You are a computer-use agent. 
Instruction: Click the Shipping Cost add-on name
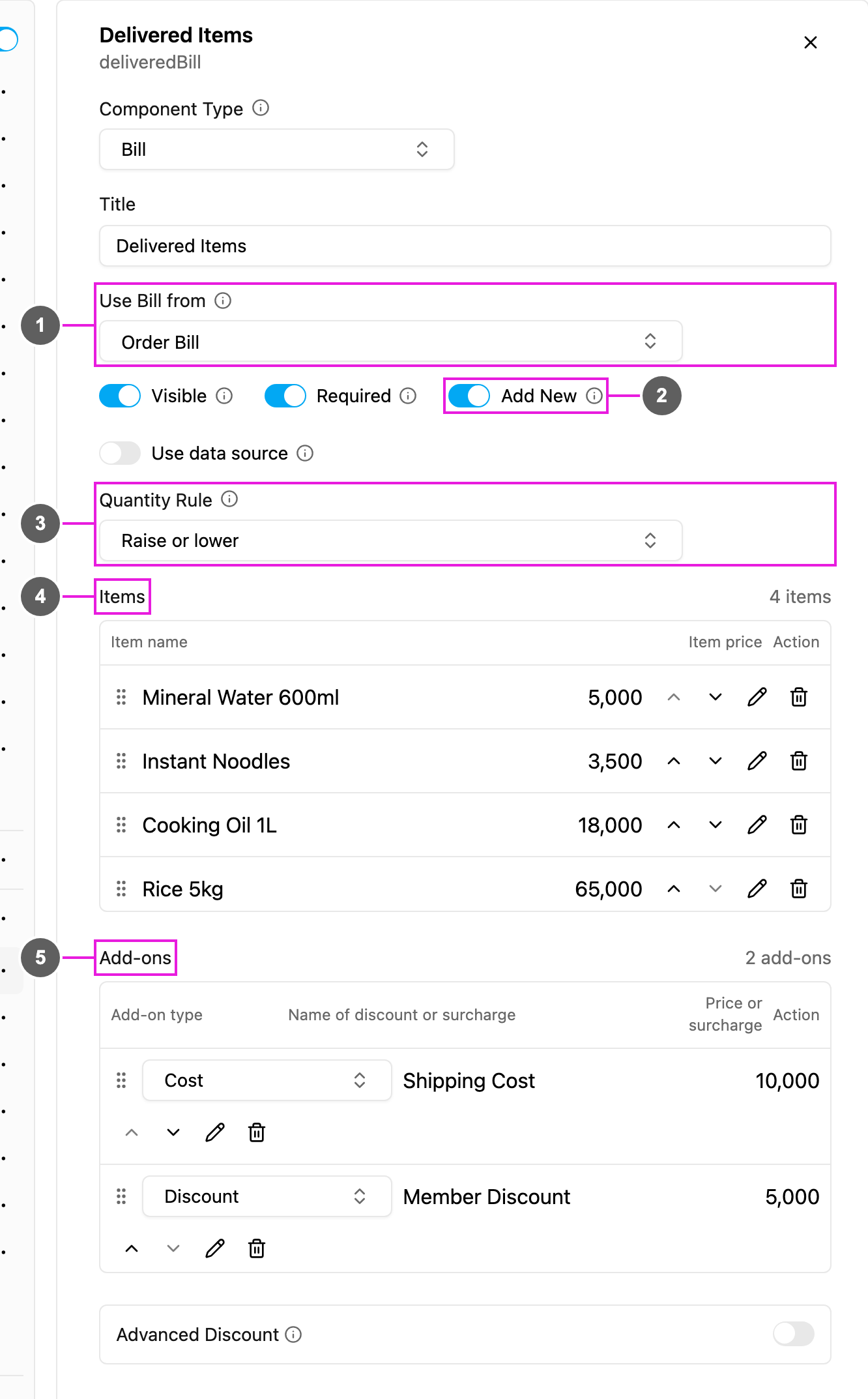coord(469,1080)
